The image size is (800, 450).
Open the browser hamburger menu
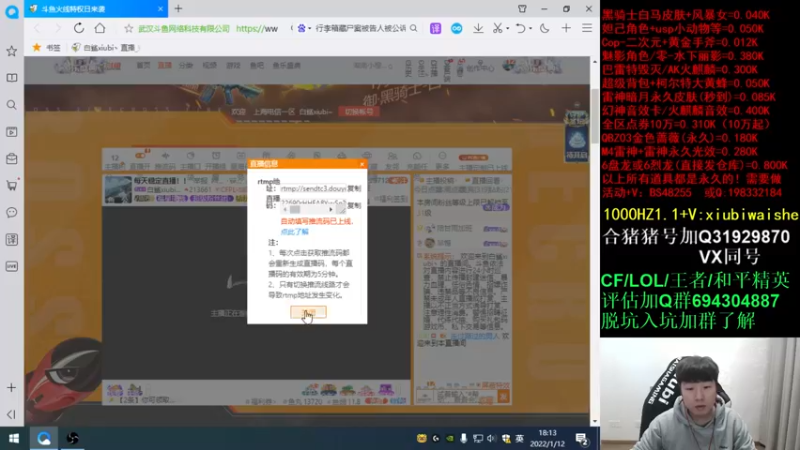point(587,29)
